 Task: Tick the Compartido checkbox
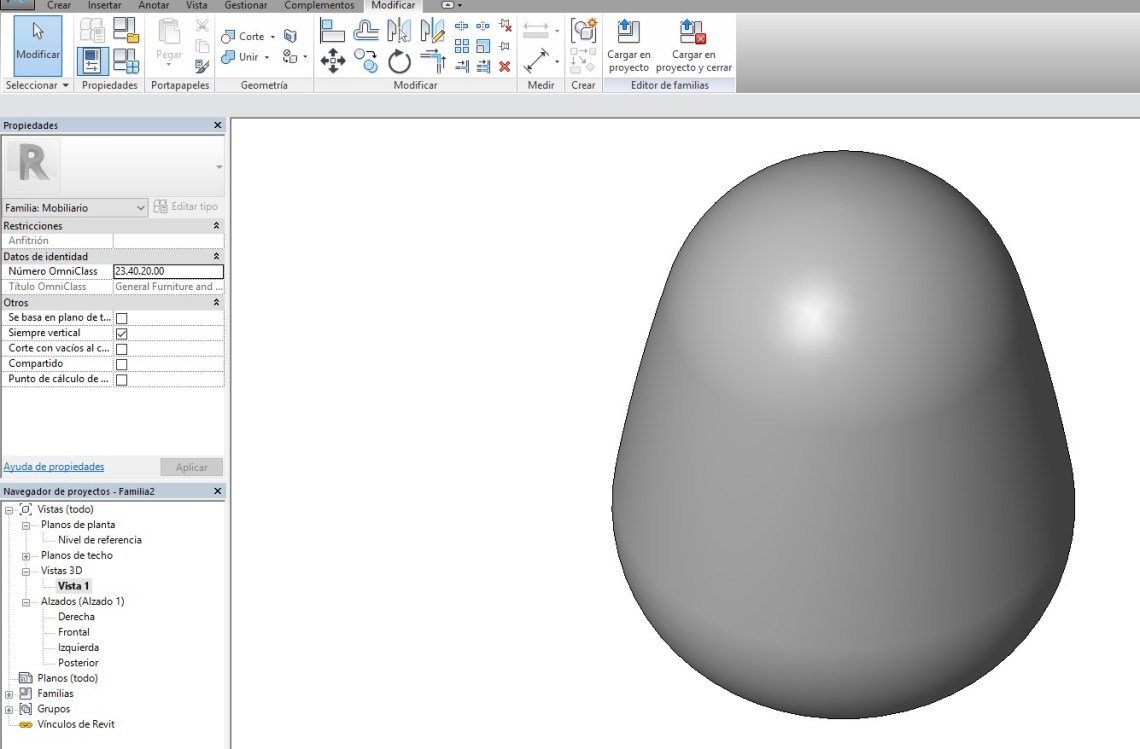[122, 364]
